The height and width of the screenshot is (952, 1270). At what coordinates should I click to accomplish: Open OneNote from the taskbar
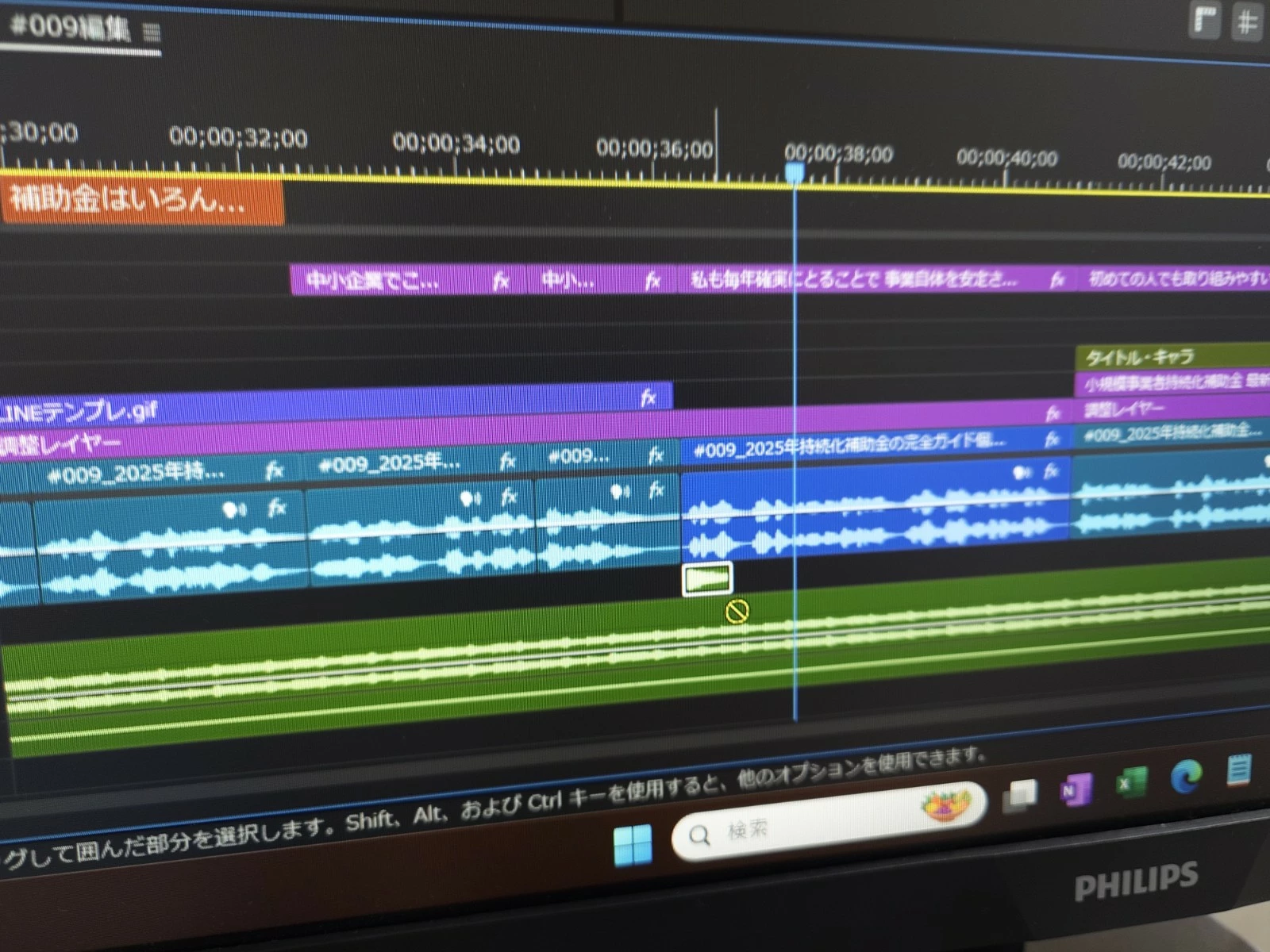click(x=1076, y=789)
